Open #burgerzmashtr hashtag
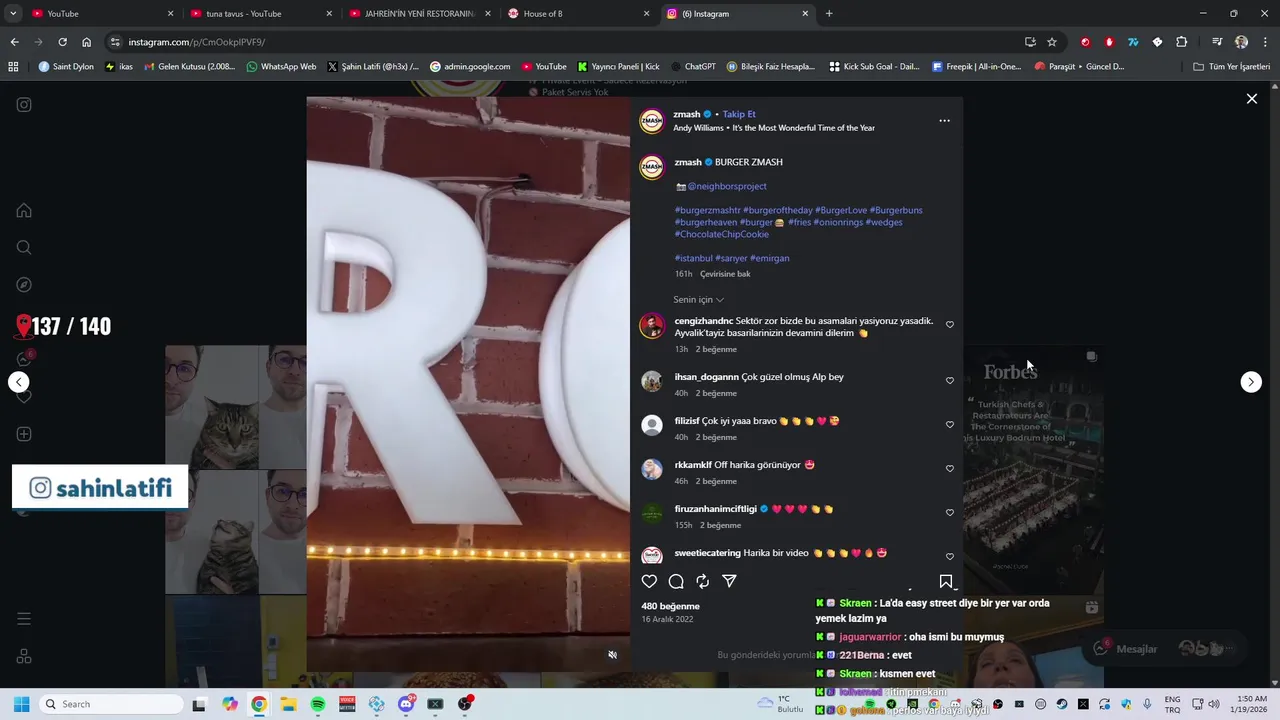The image size is (1280, 720). click(x=707, y=210)
